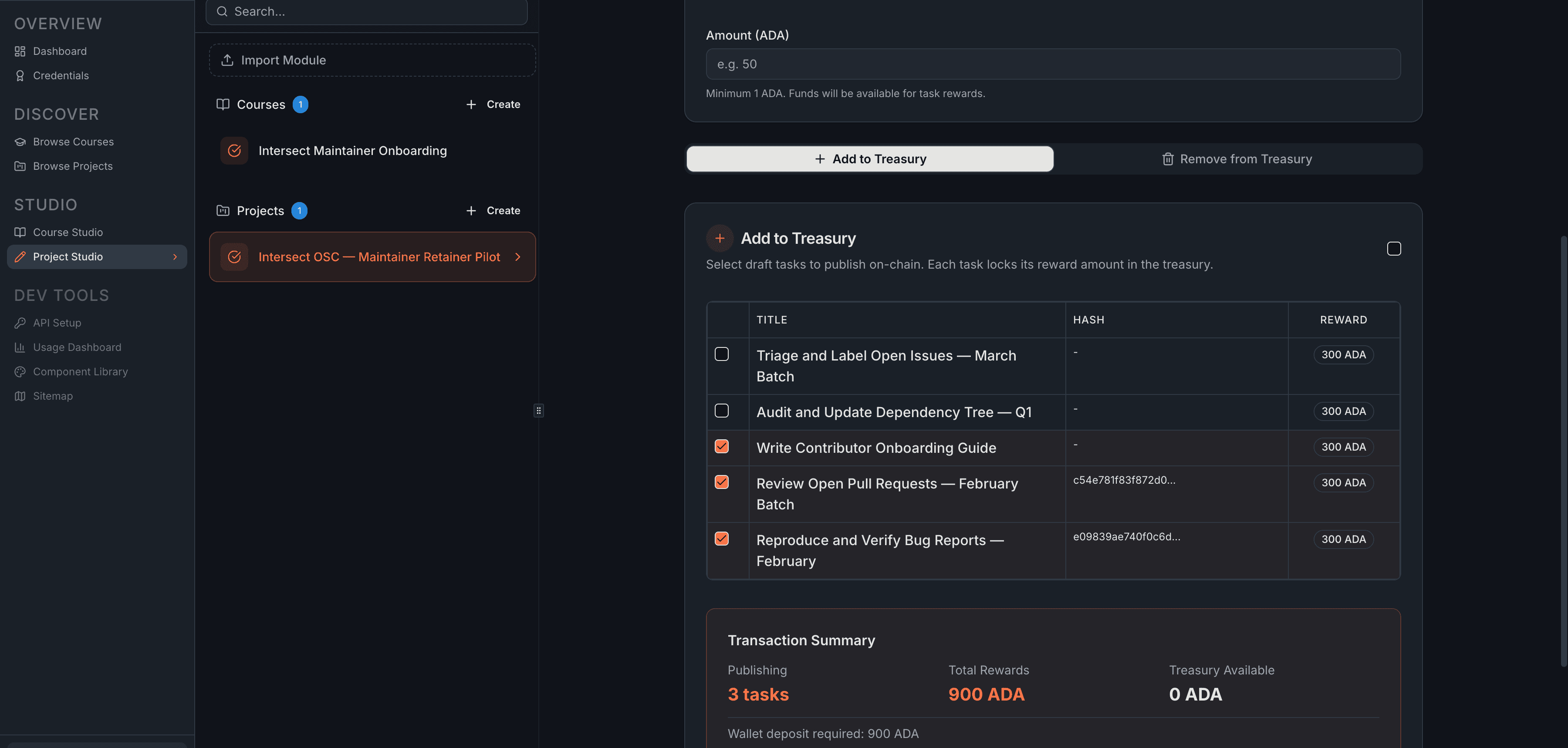Create a new project

tap(493, 211)
